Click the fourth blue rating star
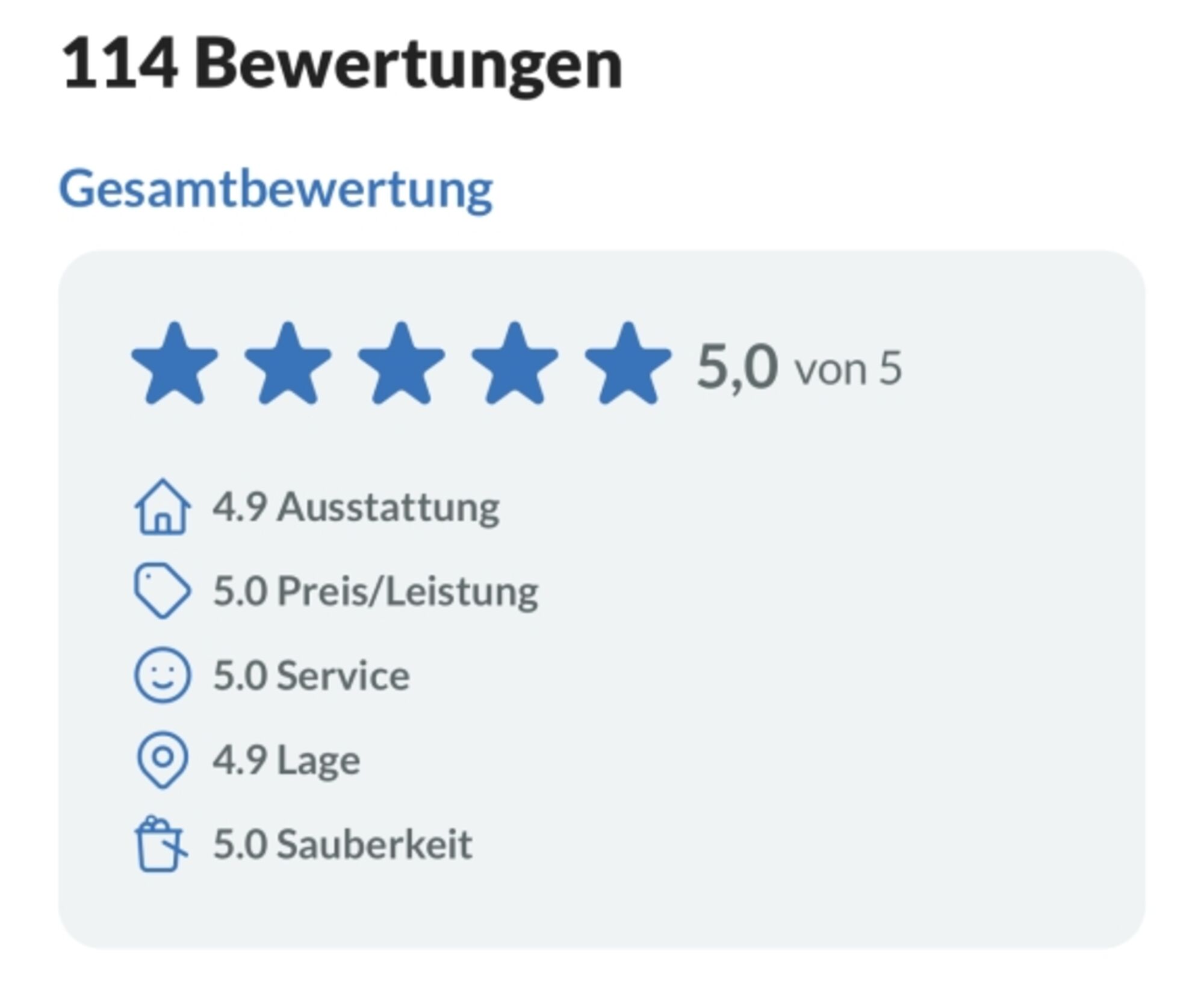This screenshot has width=1204, height=1004. point(515,365)
